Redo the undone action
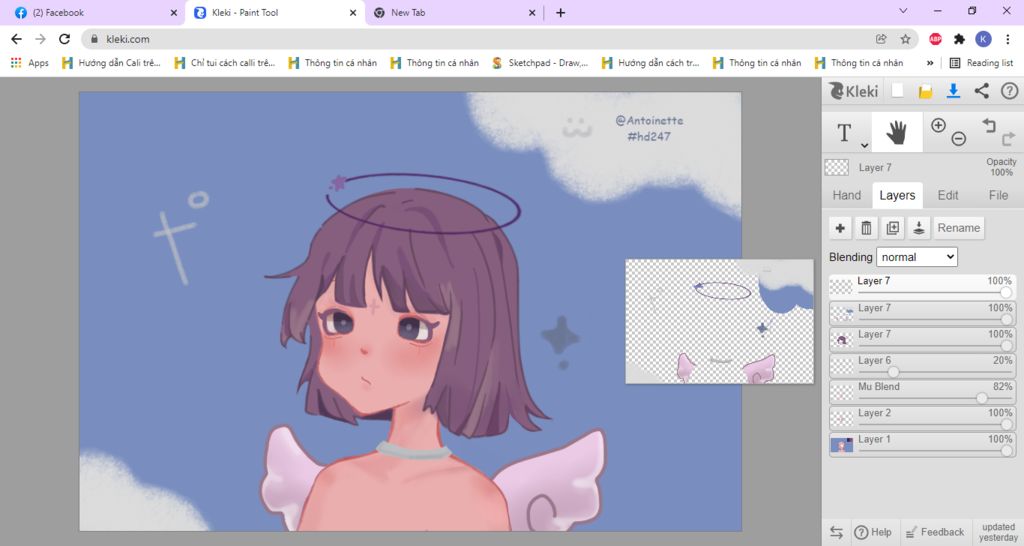This screenshot has width=1024, height=546. [1008, 138]
